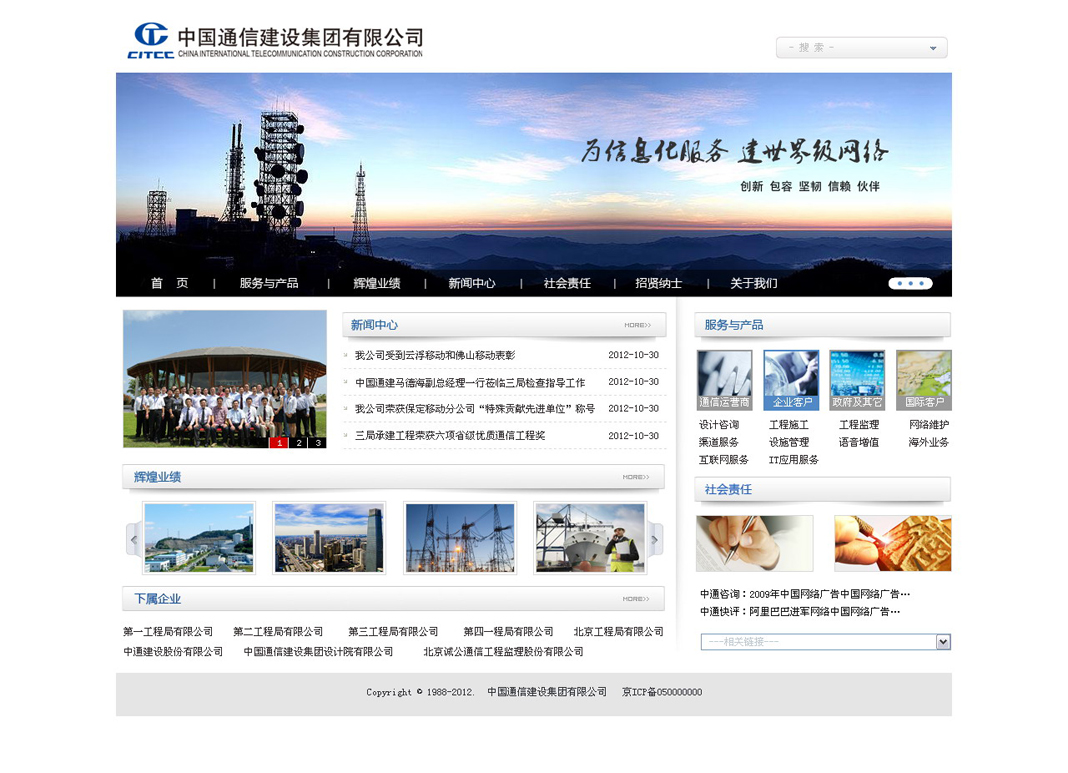Click the banner's three-dot slide pager
The height and width of the screenshot is (773, 1068).
coord(911,283)
